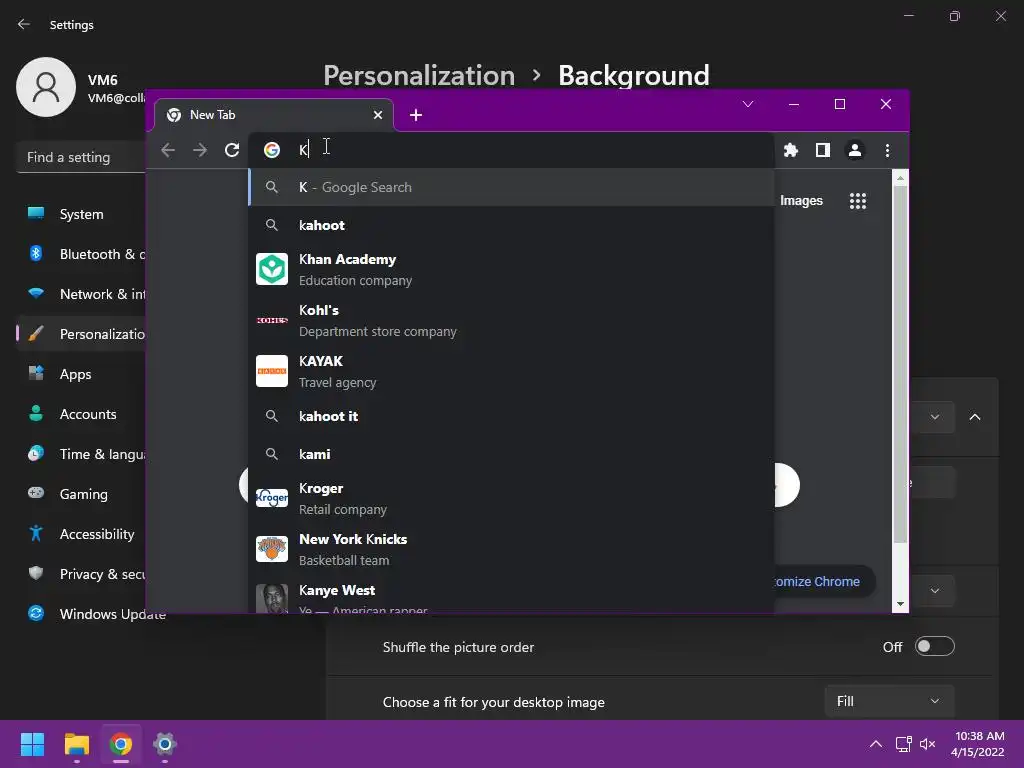Open the clock showing 10:38 AM

coord(978,744)
